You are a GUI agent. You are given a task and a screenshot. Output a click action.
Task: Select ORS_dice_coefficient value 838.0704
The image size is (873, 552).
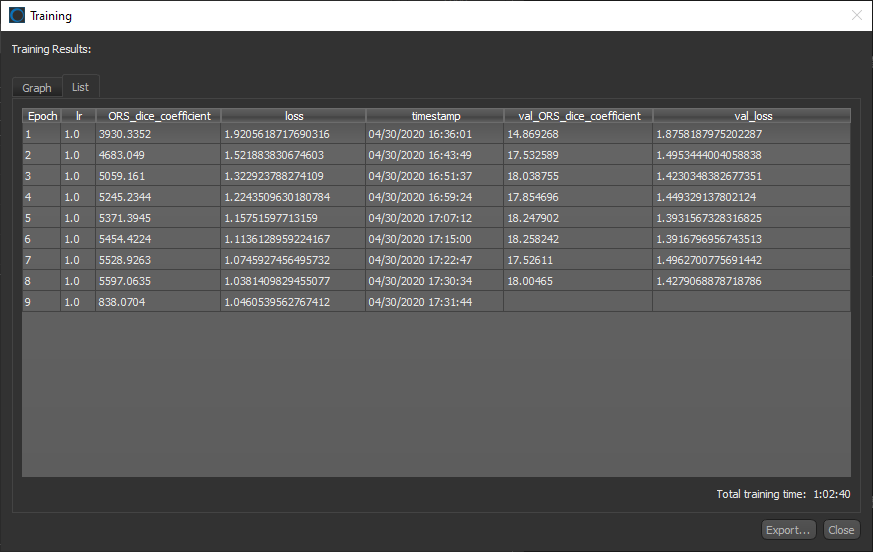click(122, 302)
